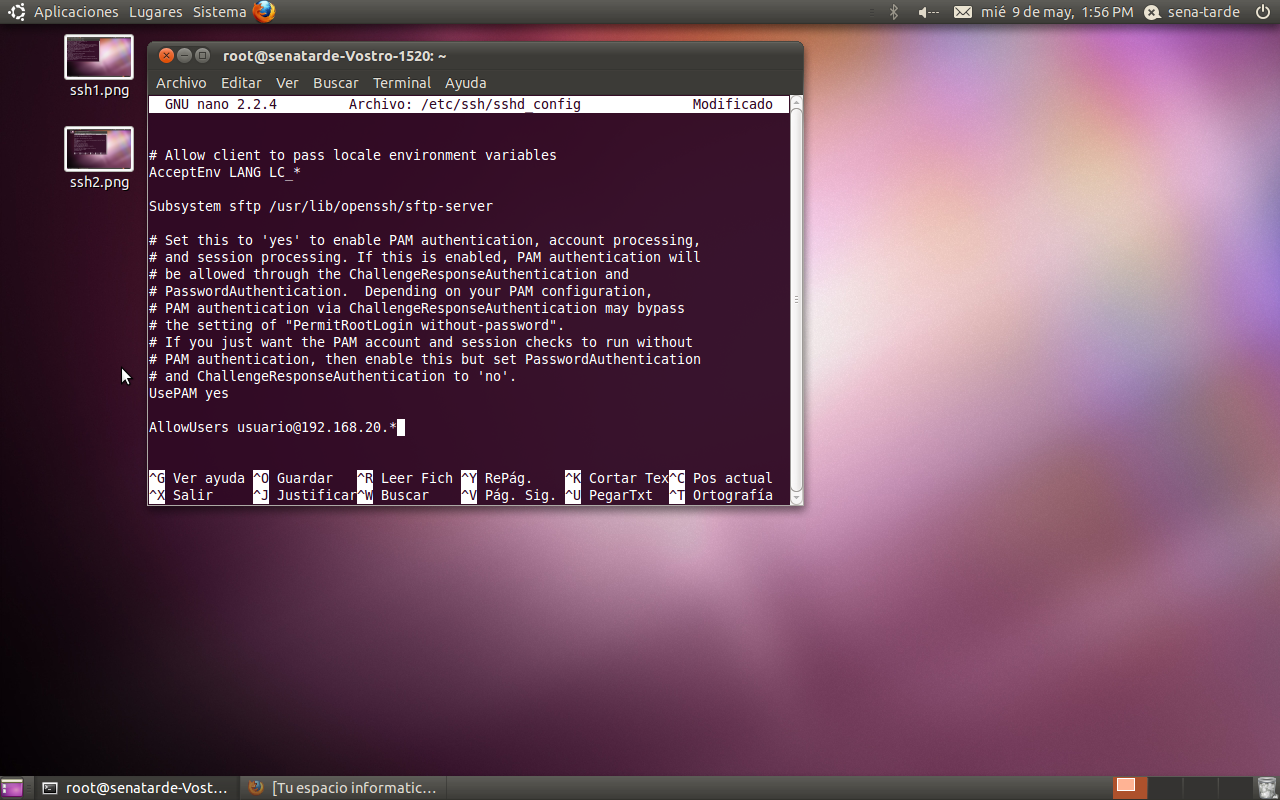Click the ^W Buscar shortcut label
The width and height of the screenshot is (1280, 800).
[393, 496]
